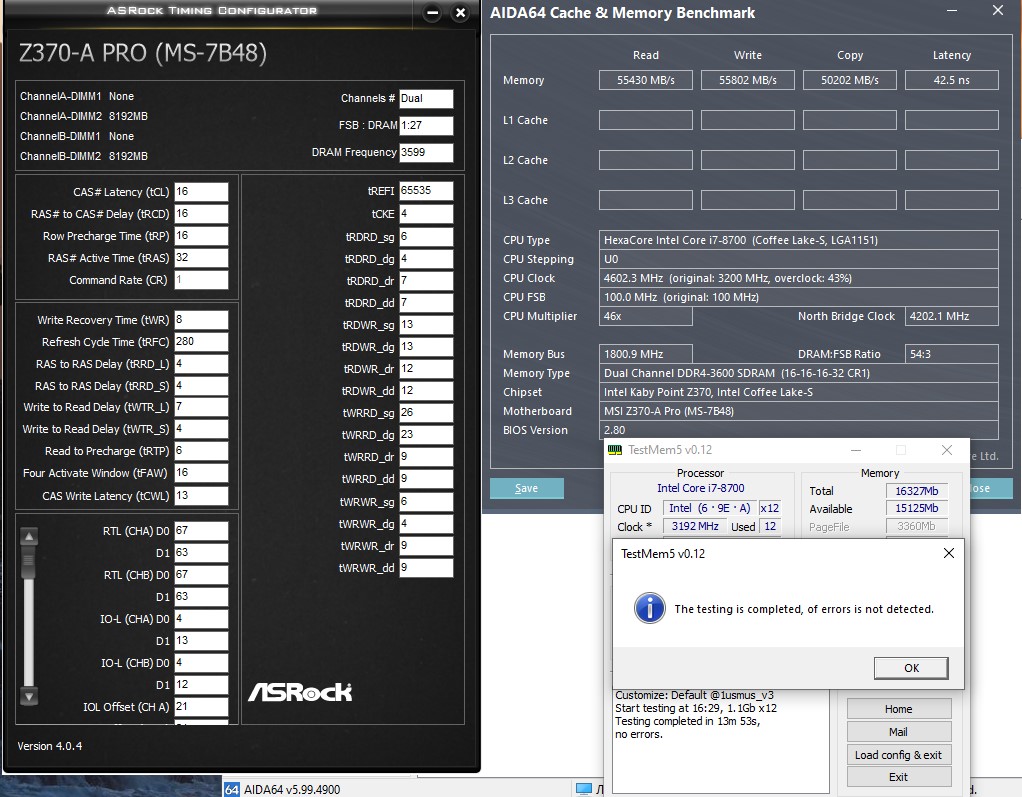Click the Memory Copy 50202 MB/s value

click(850, 80)
